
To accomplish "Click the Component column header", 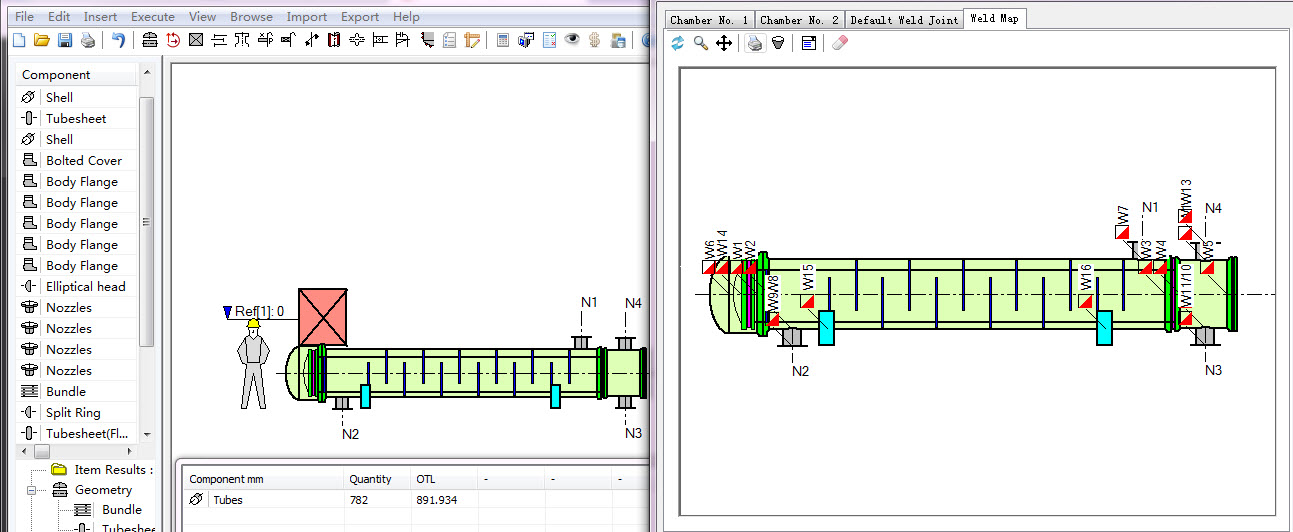I will click(x=76, y=75).
